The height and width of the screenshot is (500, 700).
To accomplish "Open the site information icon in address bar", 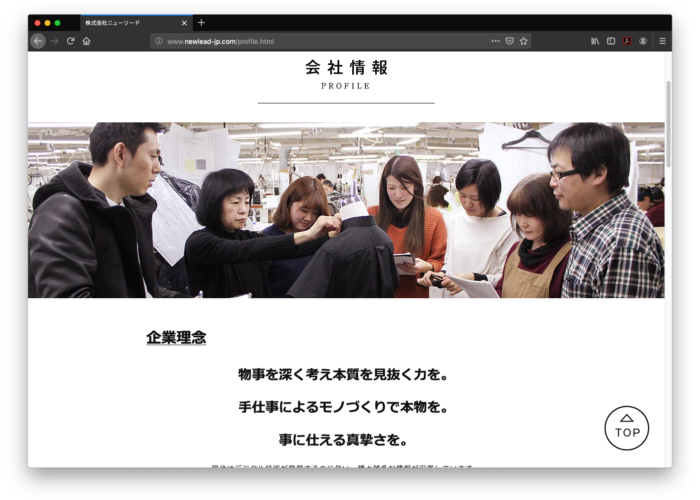I will pyautogui.click(x=158, y=41).
